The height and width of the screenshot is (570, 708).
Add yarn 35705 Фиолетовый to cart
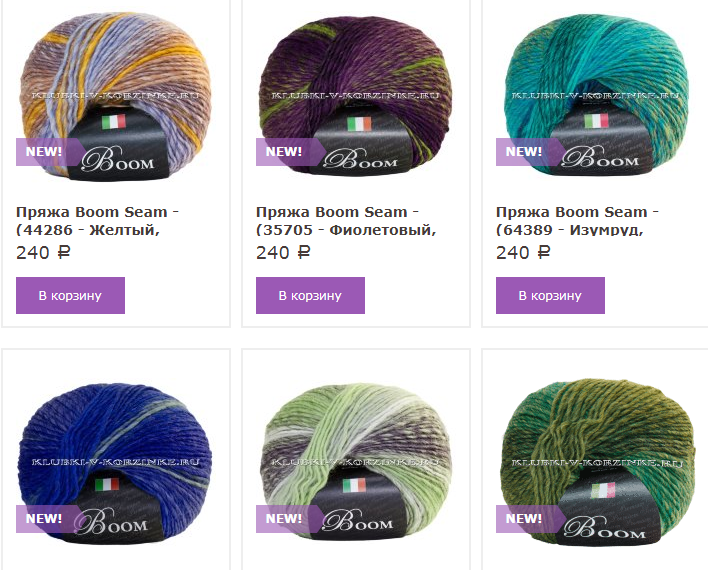310,295
